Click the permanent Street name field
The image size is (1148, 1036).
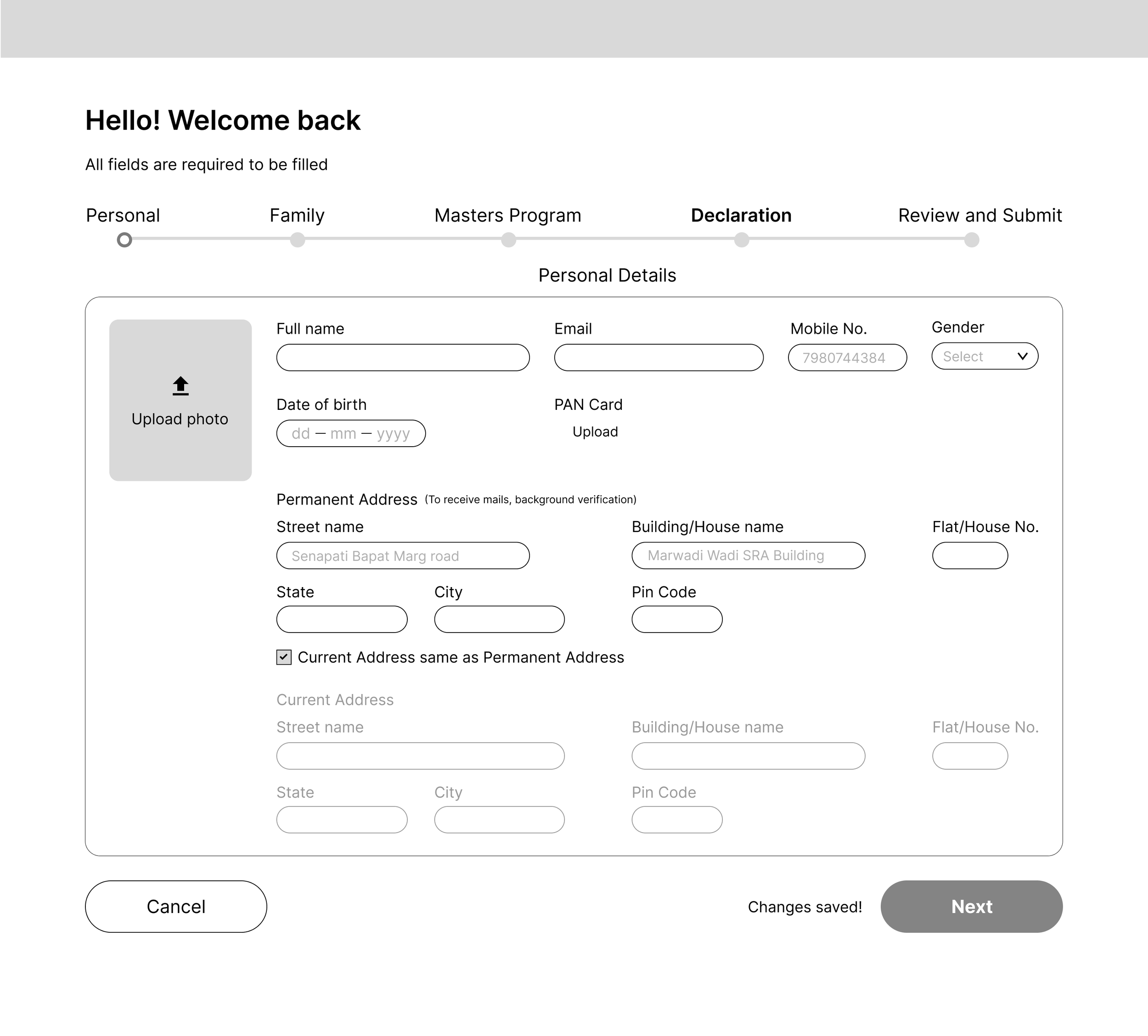(403, 555)
